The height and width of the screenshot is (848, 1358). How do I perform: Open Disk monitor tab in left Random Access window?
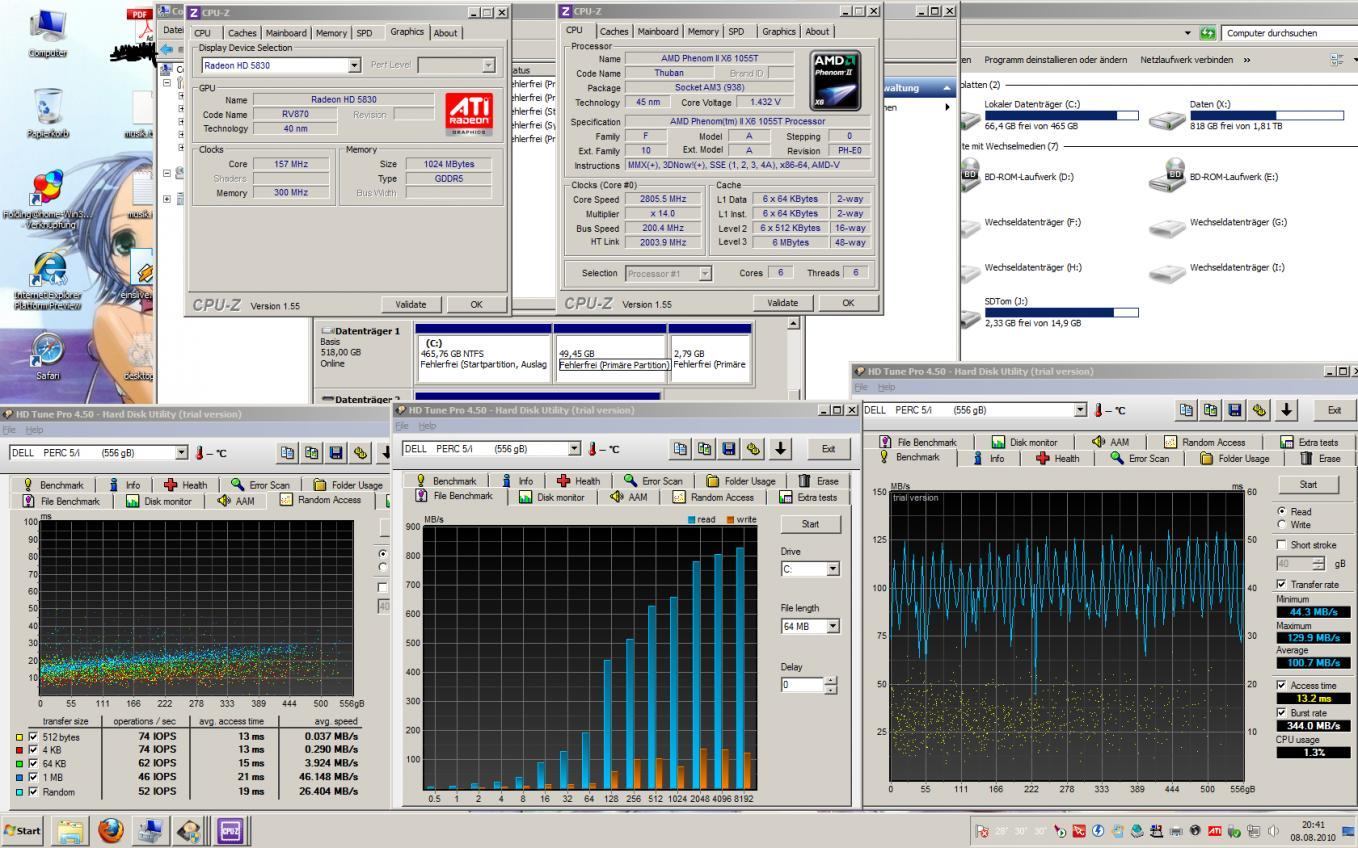pos(158,501)
